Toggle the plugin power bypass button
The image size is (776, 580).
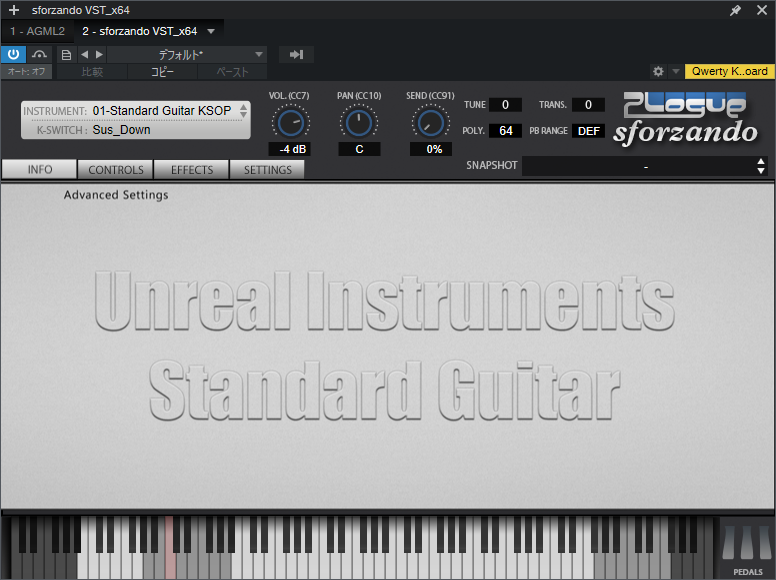[x=13, y=54]
